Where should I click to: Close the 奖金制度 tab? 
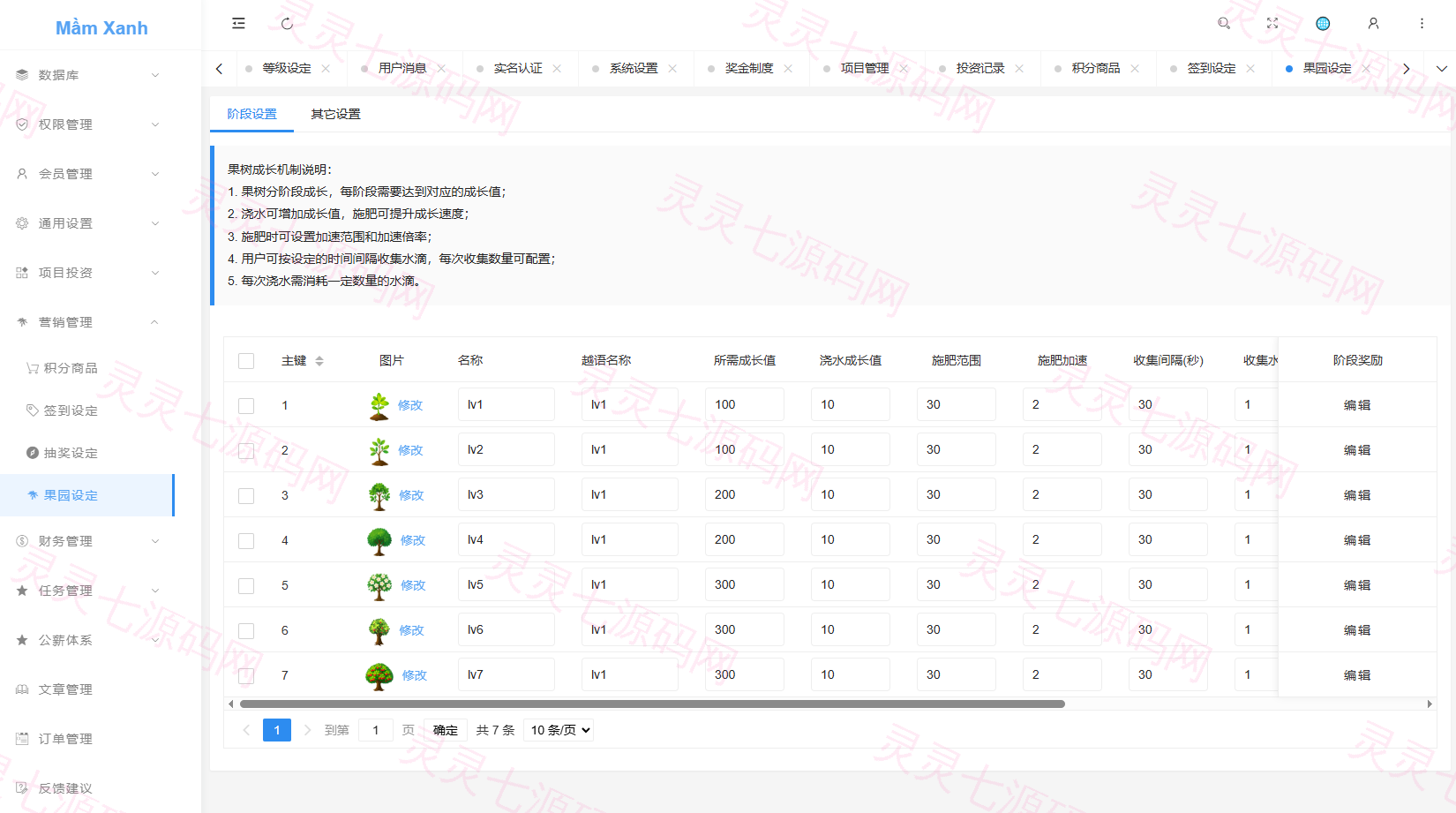[x=788, y=69]
